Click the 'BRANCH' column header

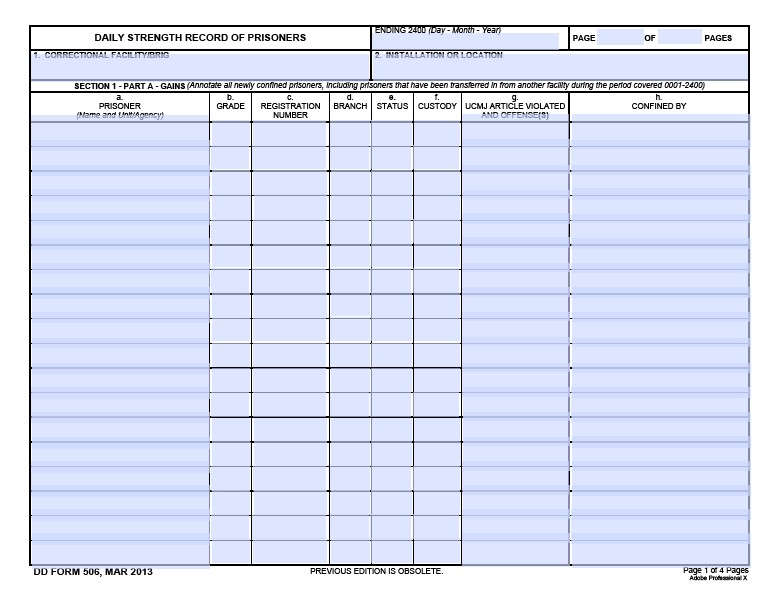pos(350,106)
